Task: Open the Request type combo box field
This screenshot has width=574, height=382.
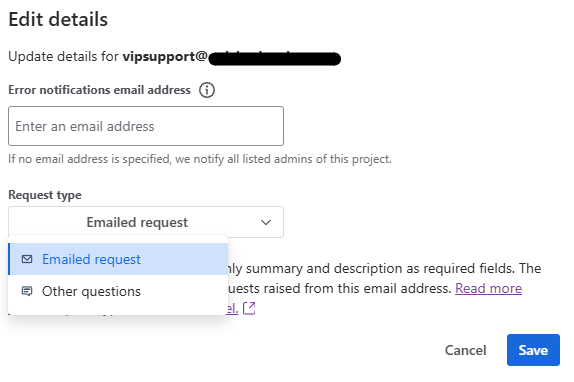Action: point(146,222)
